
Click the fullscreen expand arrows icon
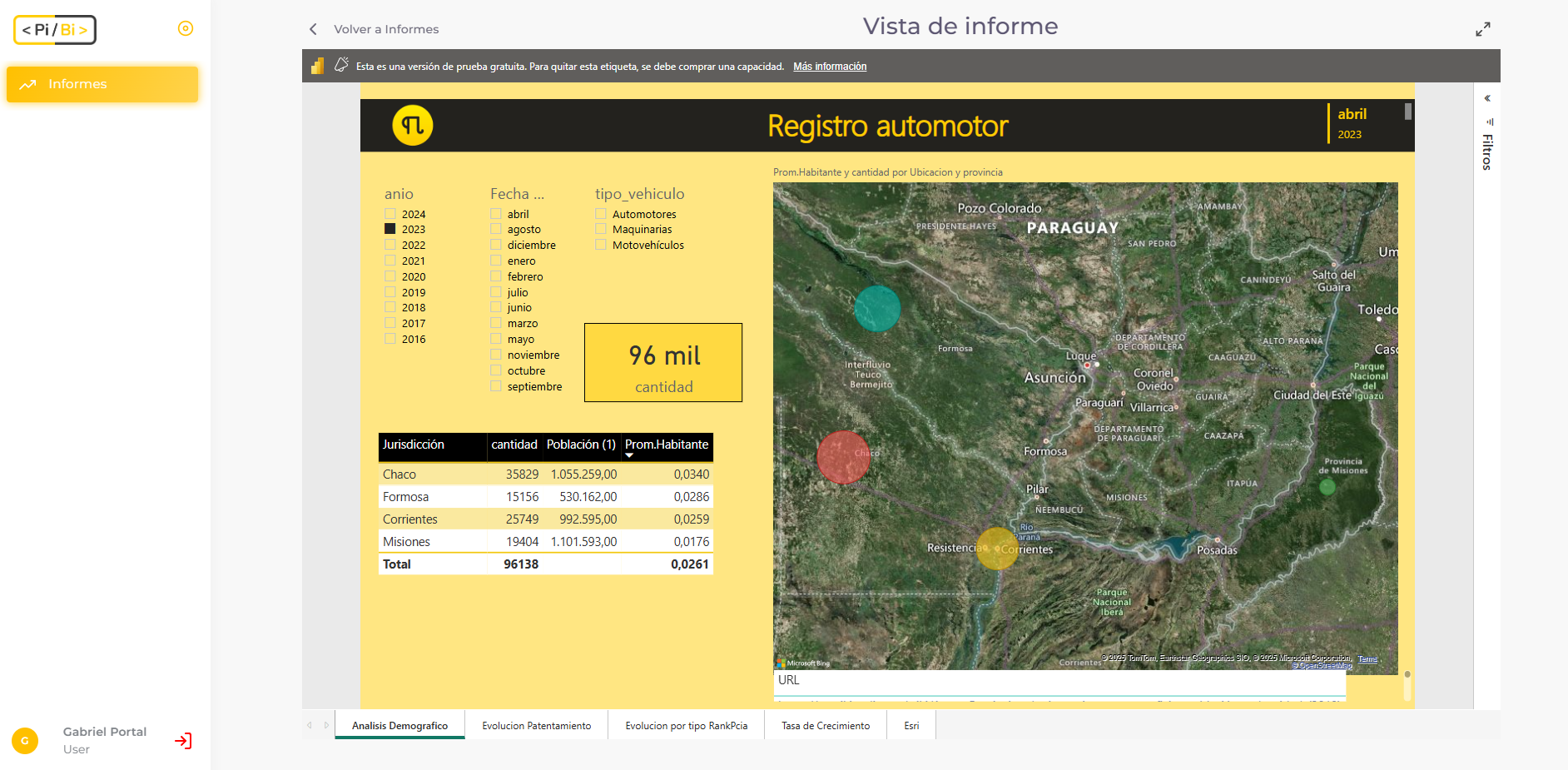(1482, 29)
